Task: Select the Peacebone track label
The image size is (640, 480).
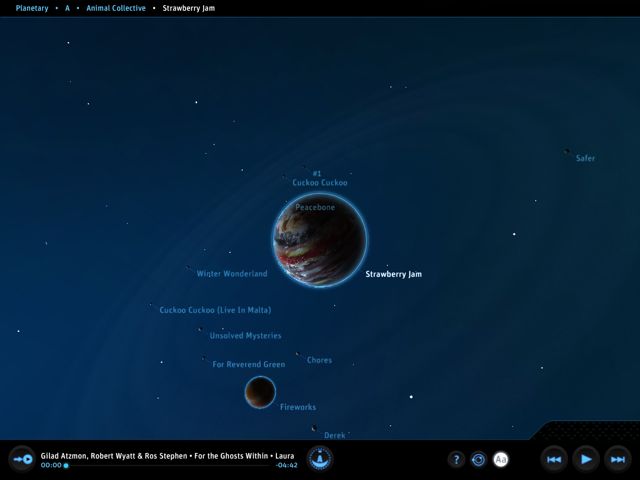Action: pyautogui.click(x=315, y=207)
